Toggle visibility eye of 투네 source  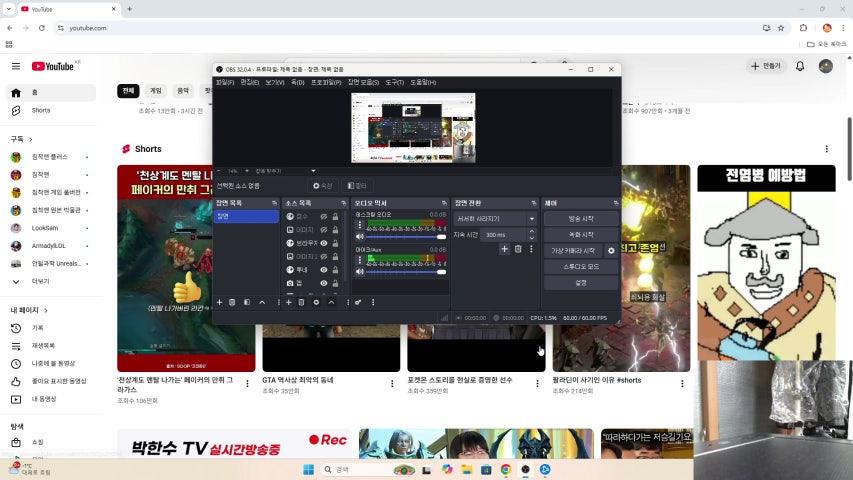pyautogui.click(x=324, y=270)
